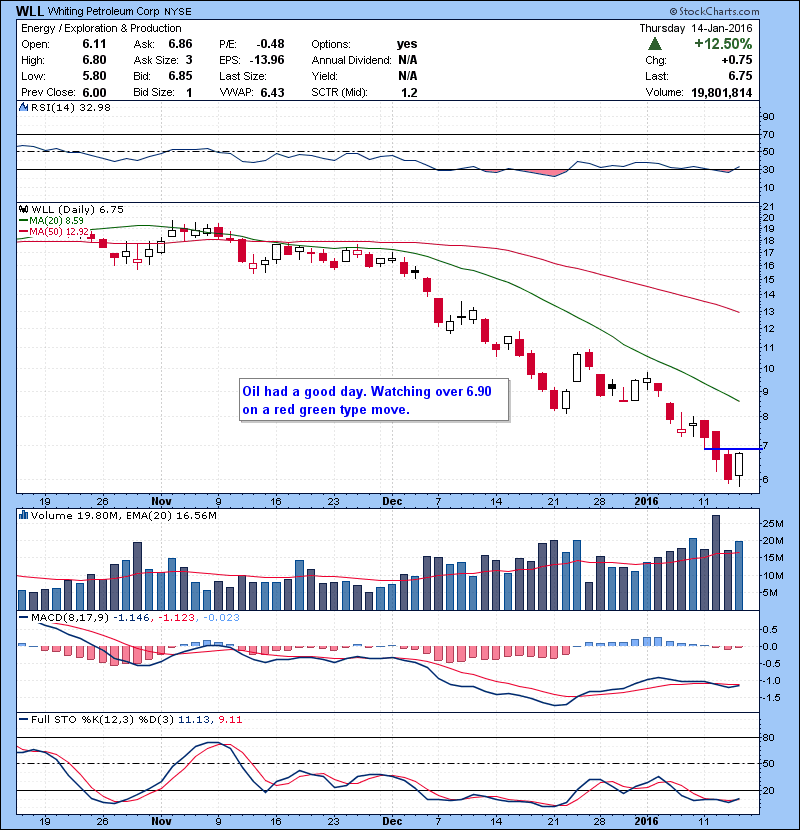The height and width of the screenshot is (830, 800).
Task: Click the WLL ticker symbol in header
Action: click(30, 11)
